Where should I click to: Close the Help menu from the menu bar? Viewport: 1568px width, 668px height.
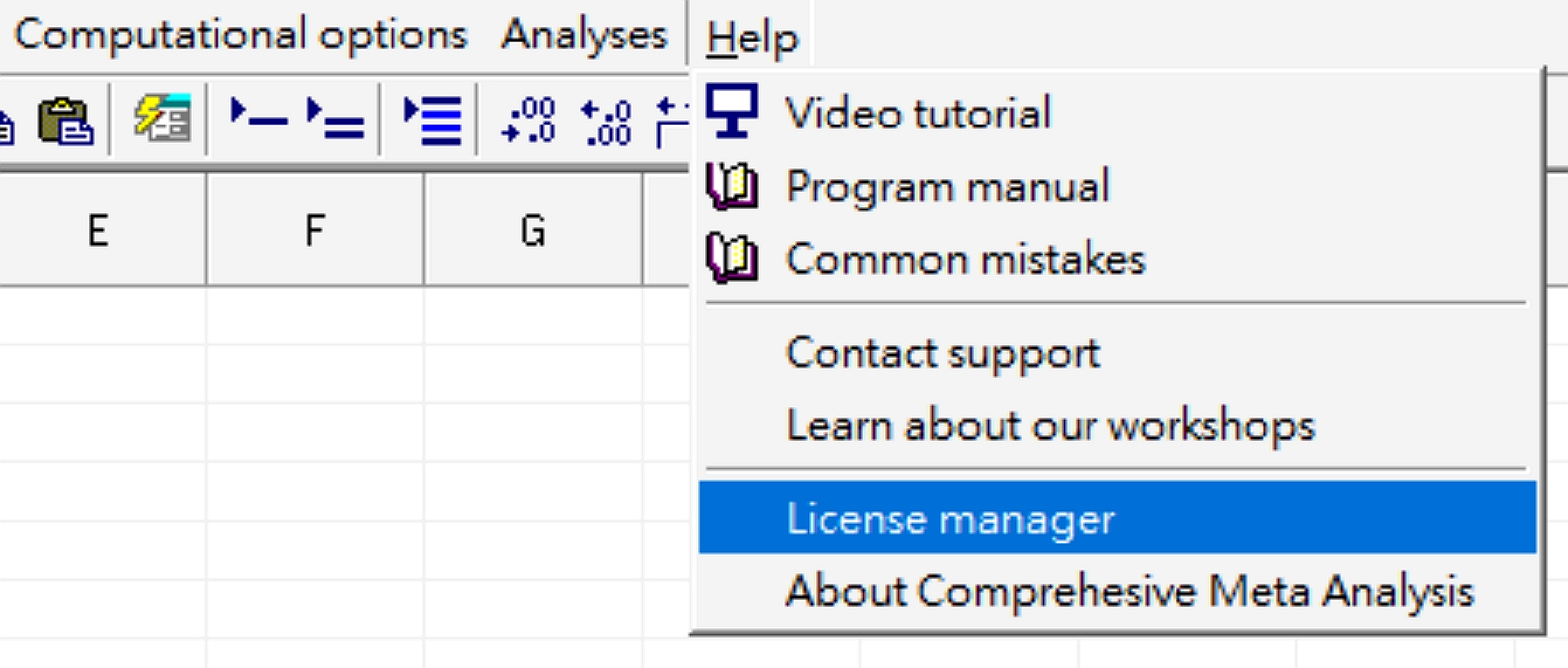coord(751,38)
